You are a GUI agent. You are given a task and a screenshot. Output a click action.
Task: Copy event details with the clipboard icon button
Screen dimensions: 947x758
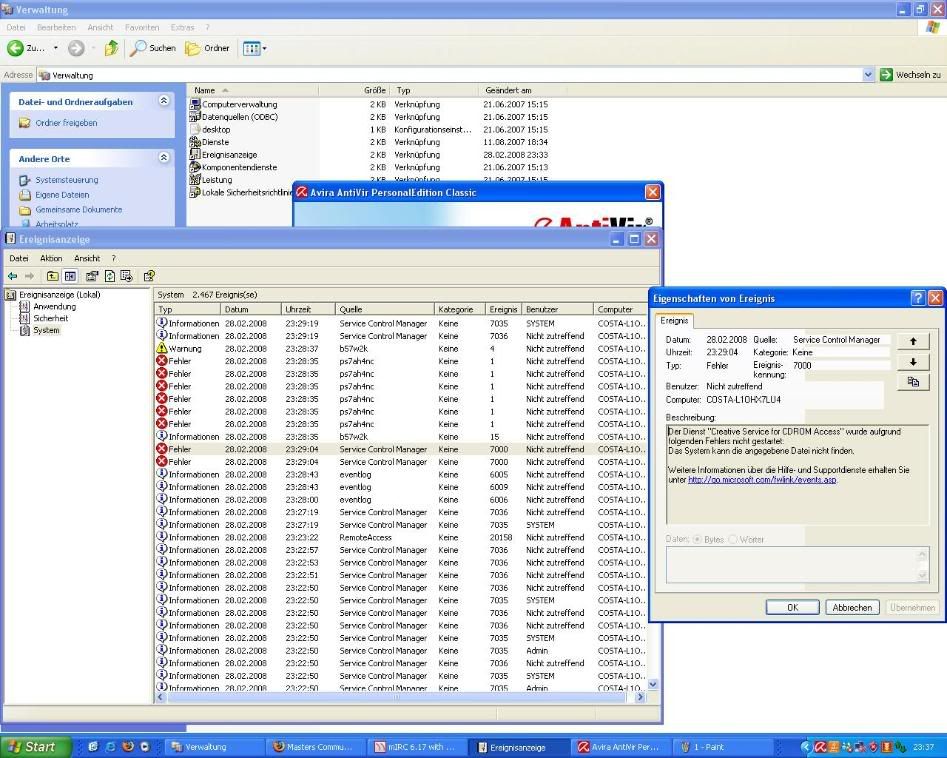click(x=913, y=382)
